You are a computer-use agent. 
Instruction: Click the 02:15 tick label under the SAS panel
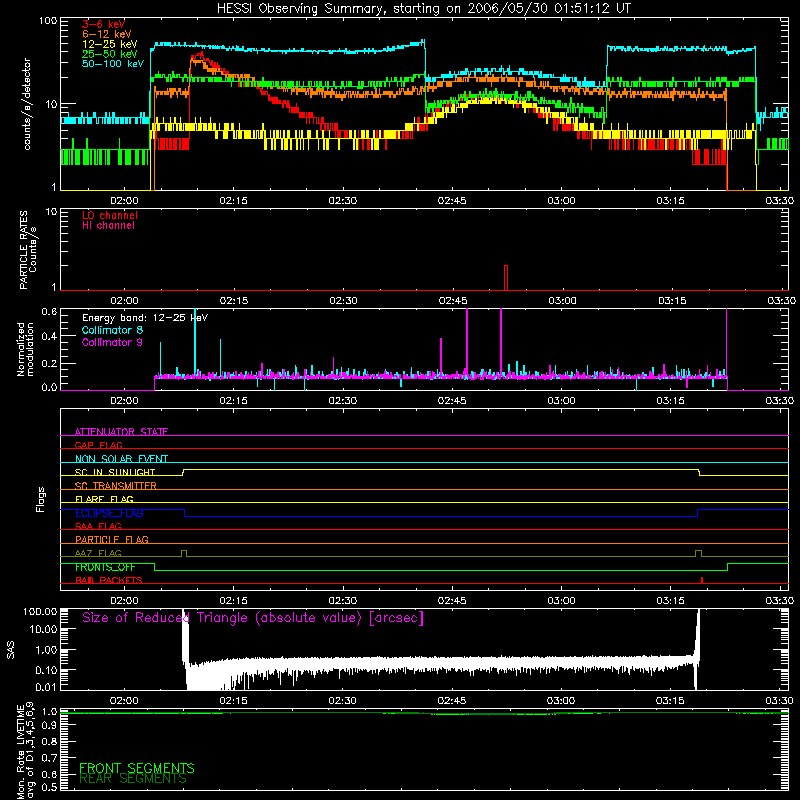233,701
